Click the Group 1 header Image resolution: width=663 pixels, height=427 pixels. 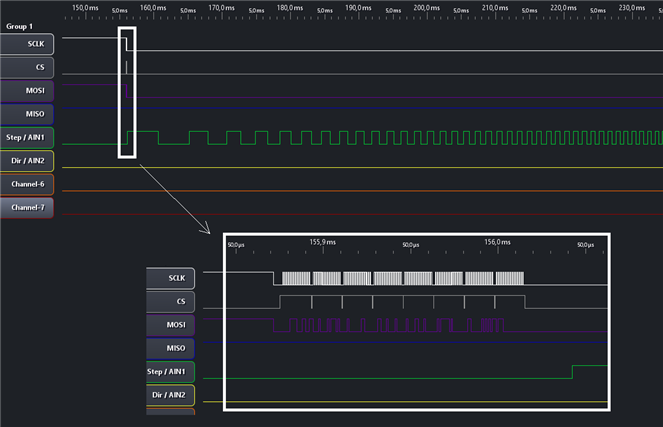tap(21, 26)
